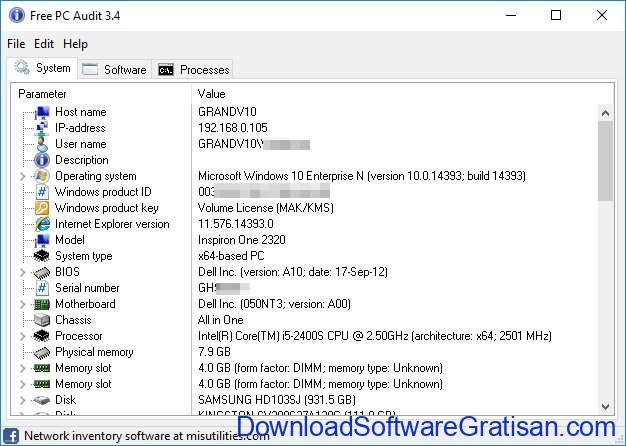The width and height of the screenshot is (626, 446).
Task: Click the Facebook icon in status bar
Action: tap(11, 436)
